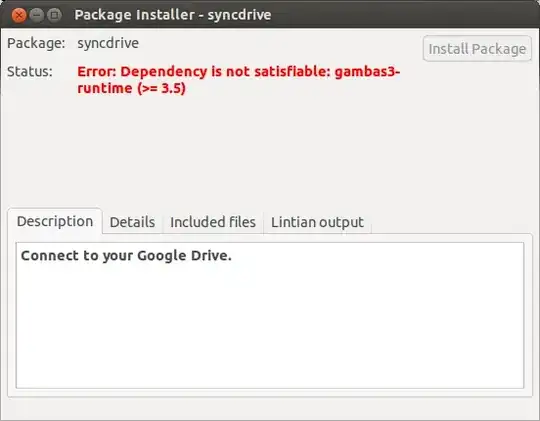Screen dimensions: 540x421
Task: Show the Included files tab
Action: (x=213, y=222)
